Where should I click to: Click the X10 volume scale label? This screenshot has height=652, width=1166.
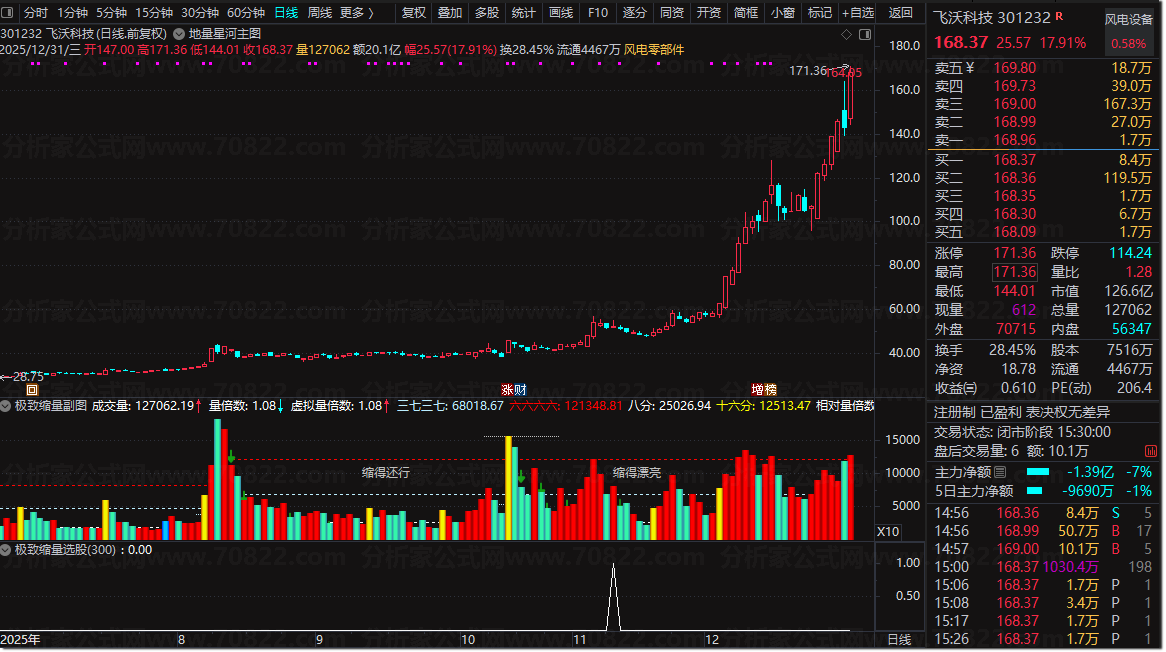tap(887, 531)
